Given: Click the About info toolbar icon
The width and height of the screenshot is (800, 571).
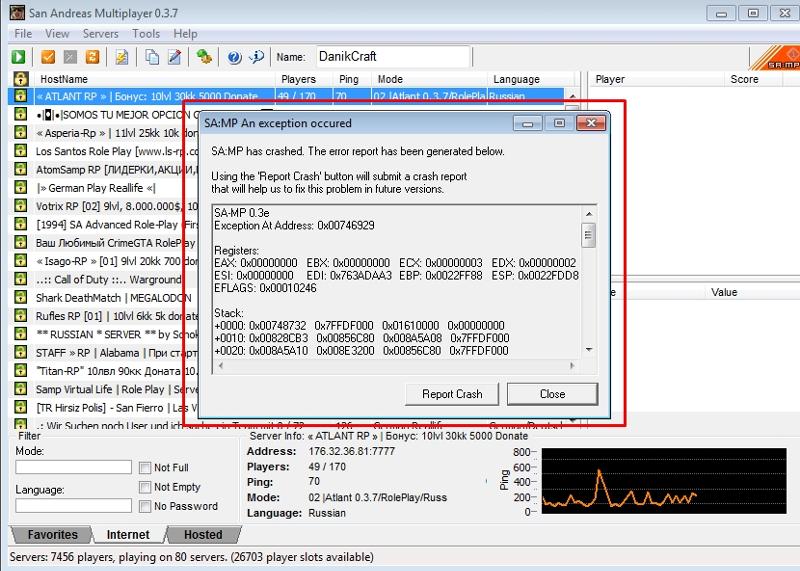Looking at the screenshot, I should click(256, 57).
